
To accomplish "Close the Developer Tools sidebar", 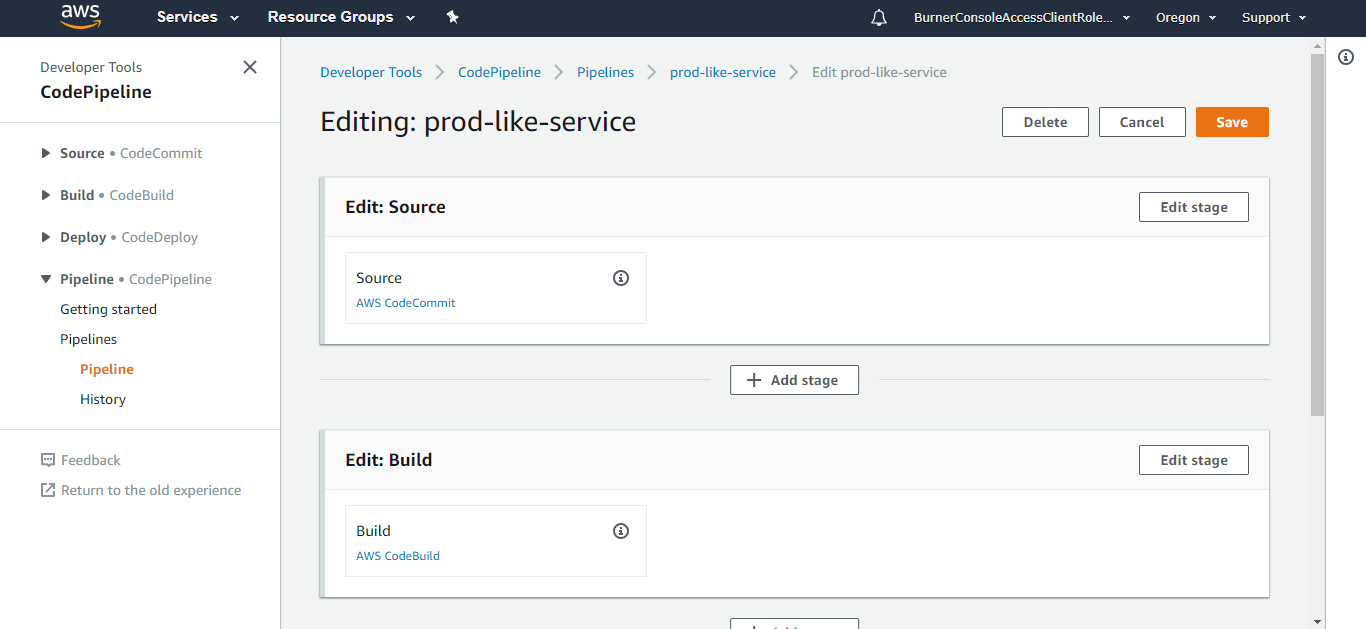I will (250, 67).
